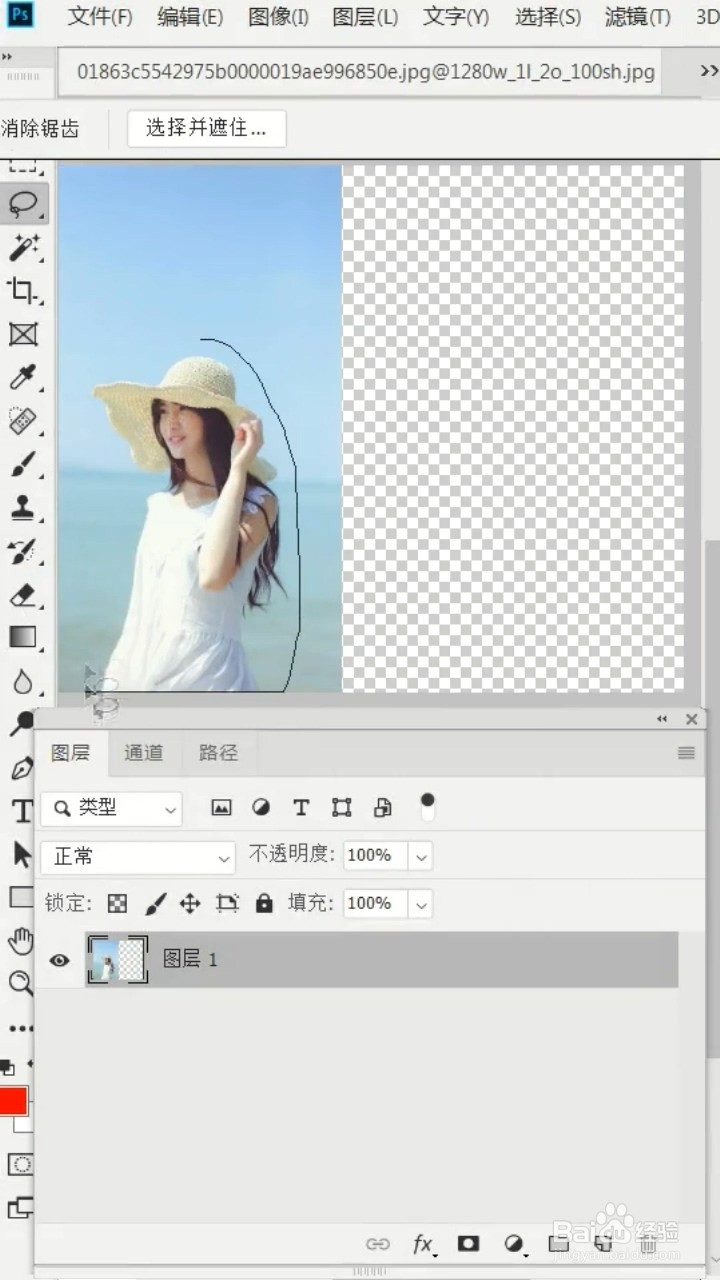The height and width of the screenshot is (1280, 720).
Task: Switch to the 路径 tab
Action: click(x=218, y=753)
